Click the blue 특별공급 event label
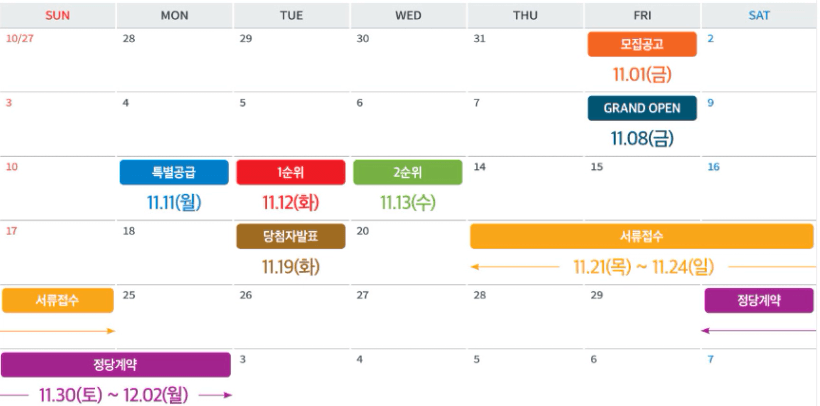Viewport: 820px width, 406px height. click(174, 173)
